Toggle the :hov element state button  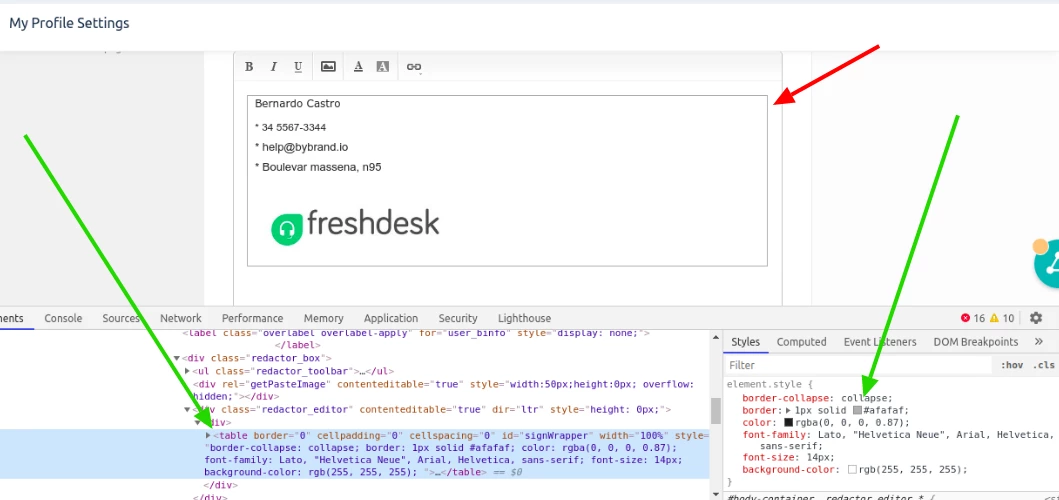[1012, 366]
